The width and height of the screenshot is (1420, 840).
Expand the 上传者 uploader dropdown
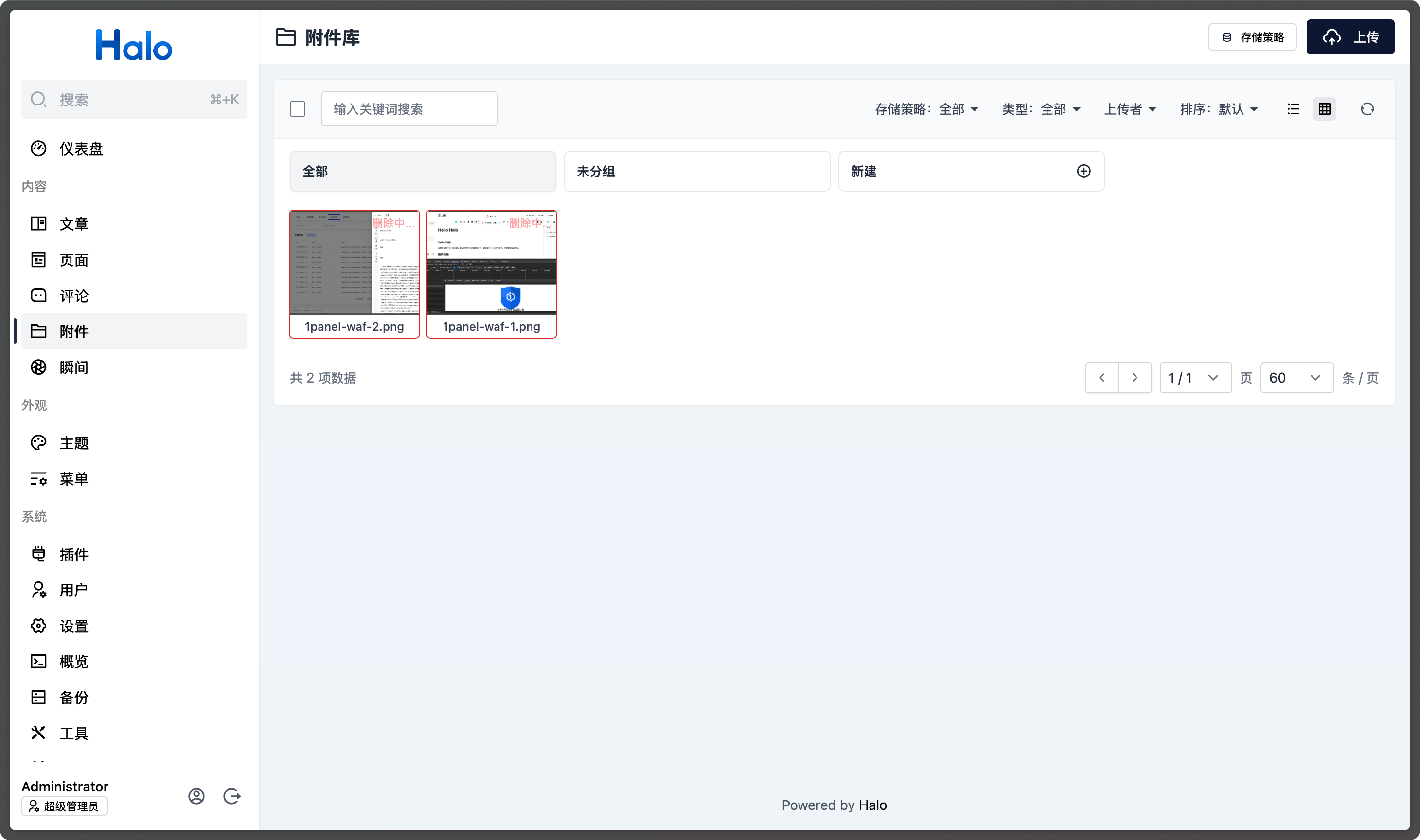1130,109
